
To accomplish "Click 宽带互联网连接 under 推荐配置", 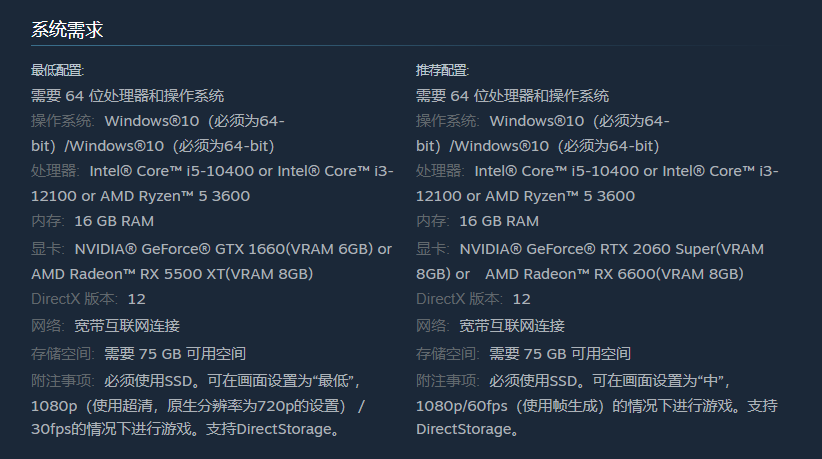I will [512, 326].
